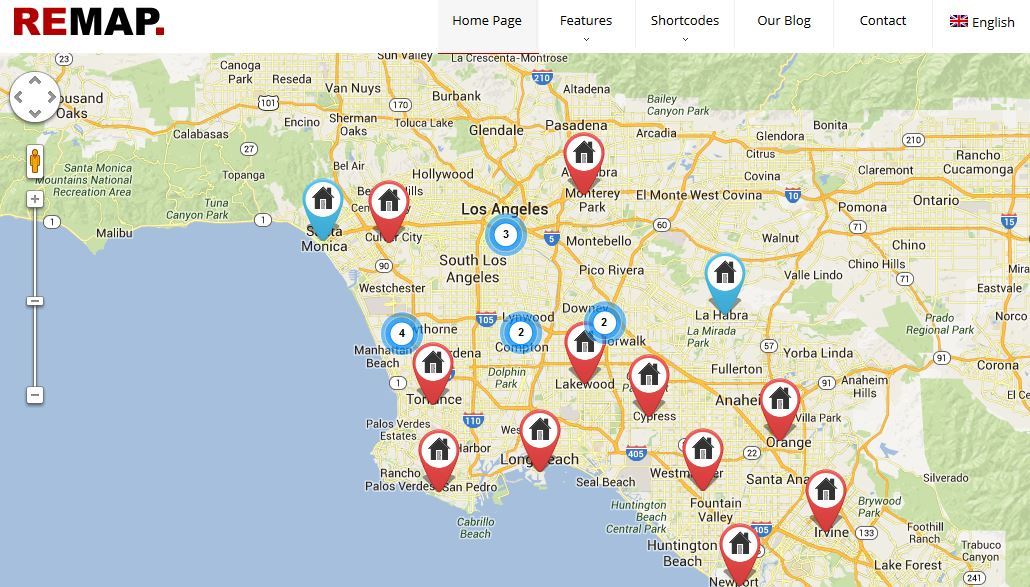Viewport: 1030px width, 587px height.
Task: Open the cluster marker showing 3
Action: click(x=506, y=234)
